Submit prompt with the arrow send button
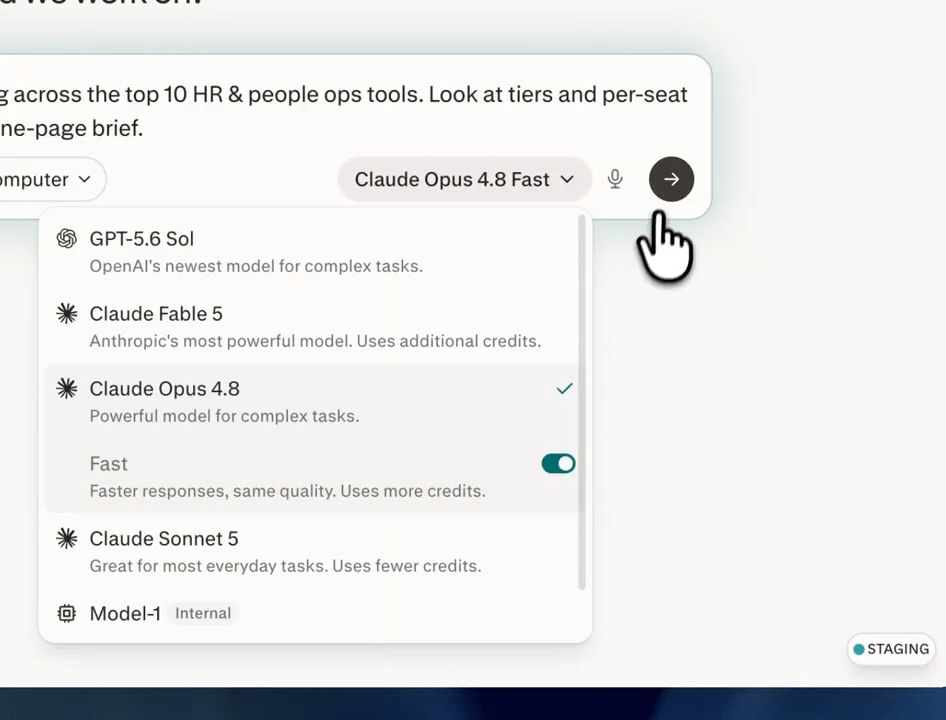The image size is (946, 720). pos(671,179)
